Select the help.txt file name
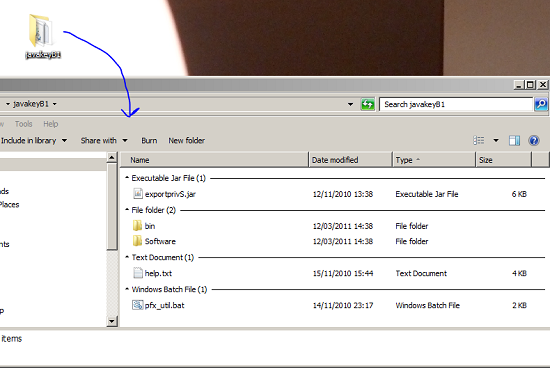550x368 pixels. point(158,273)
